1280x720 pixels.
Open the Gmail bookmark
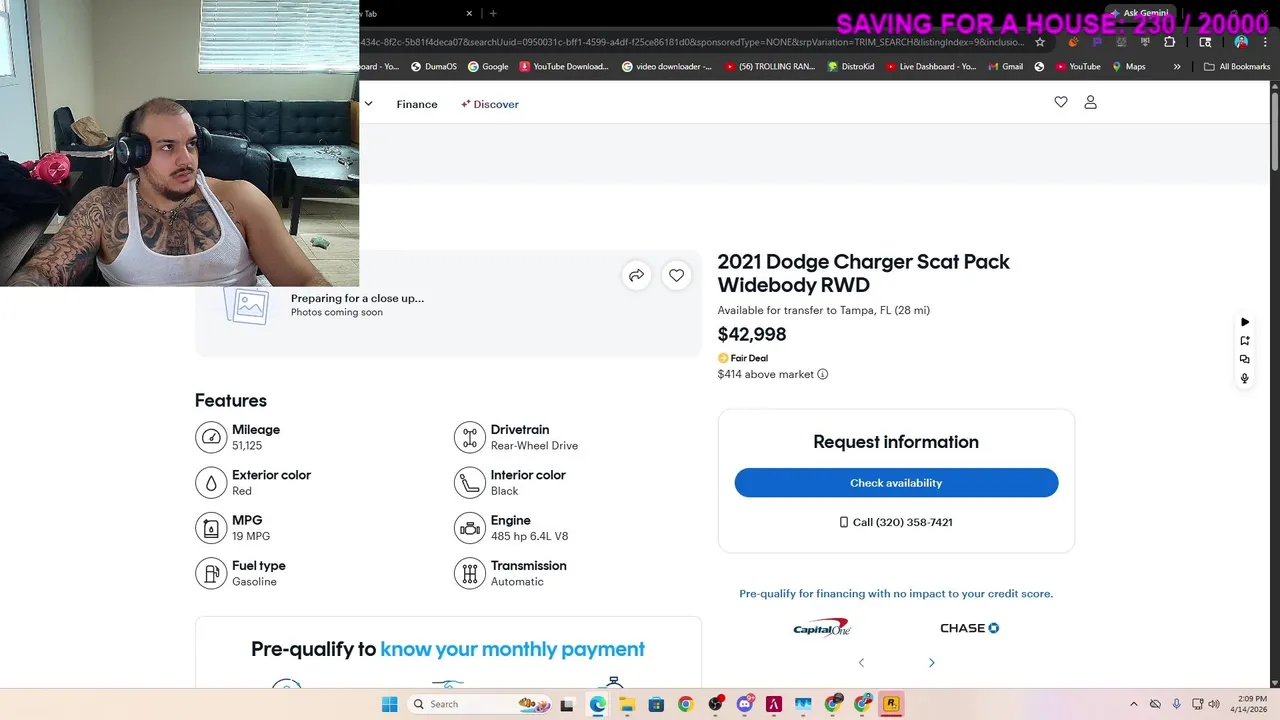click(x=1005, y=67)
